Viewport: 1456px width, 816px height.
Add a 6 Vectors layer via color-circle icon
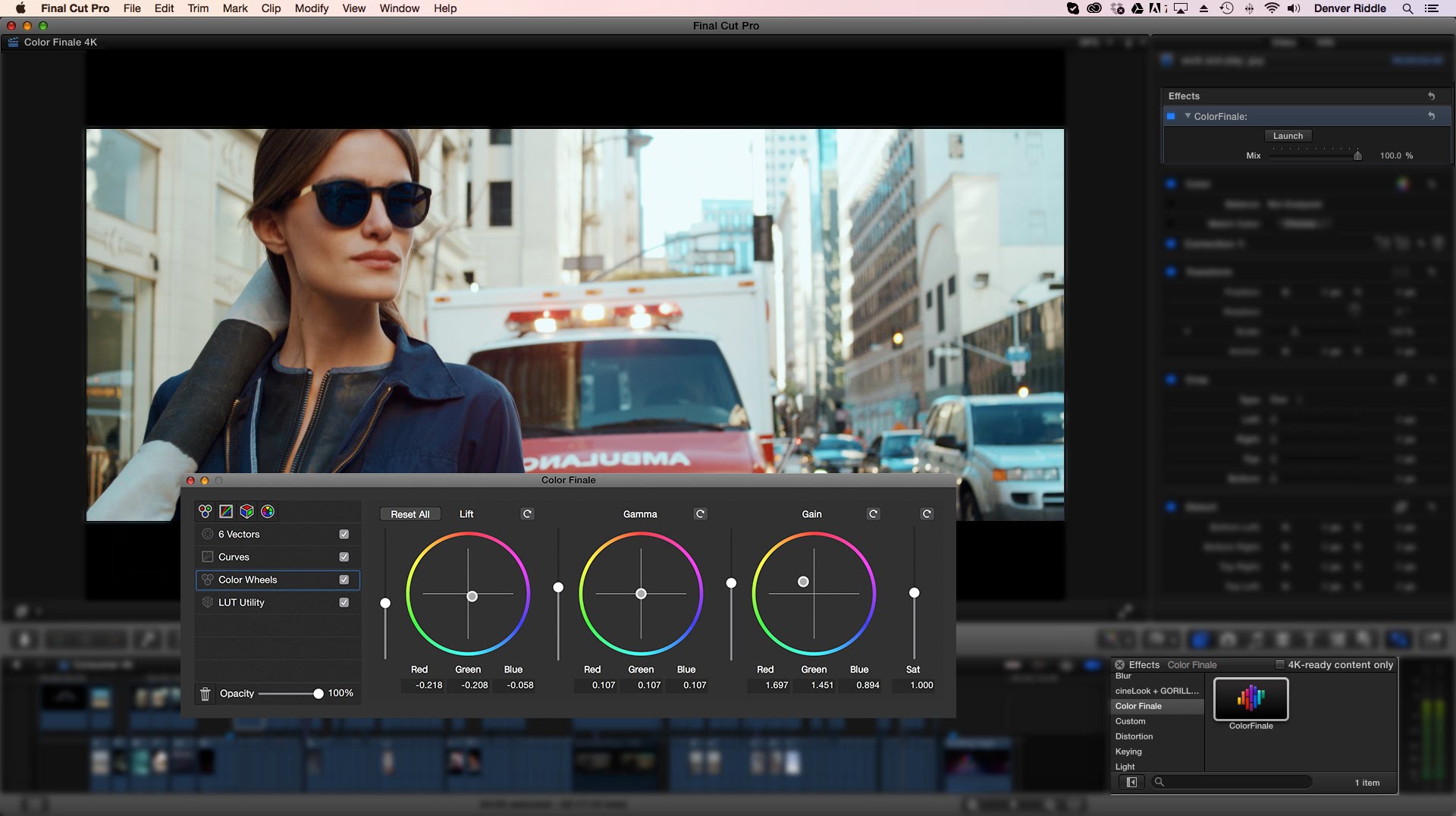268,512
